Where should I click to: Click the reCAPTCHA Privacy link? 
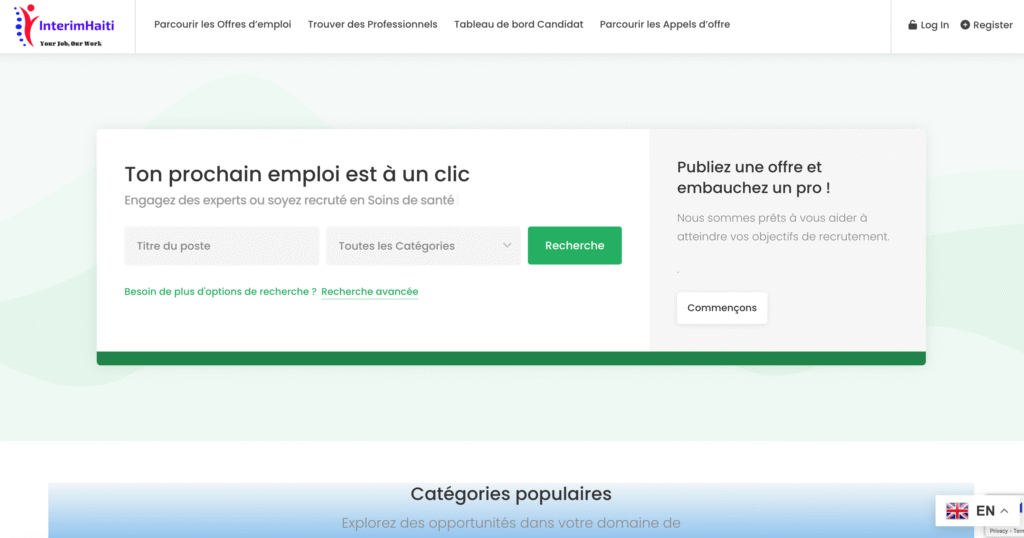point(998,531)
